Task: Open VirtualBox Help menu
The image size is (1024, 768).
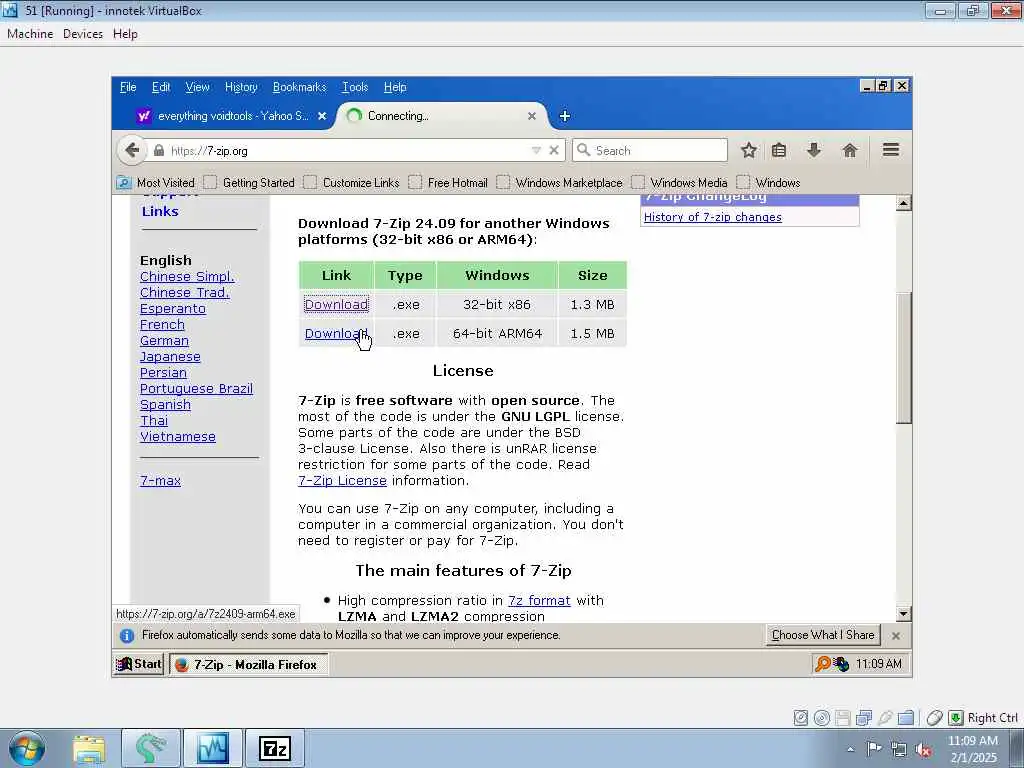Action: tap(125, 34)
